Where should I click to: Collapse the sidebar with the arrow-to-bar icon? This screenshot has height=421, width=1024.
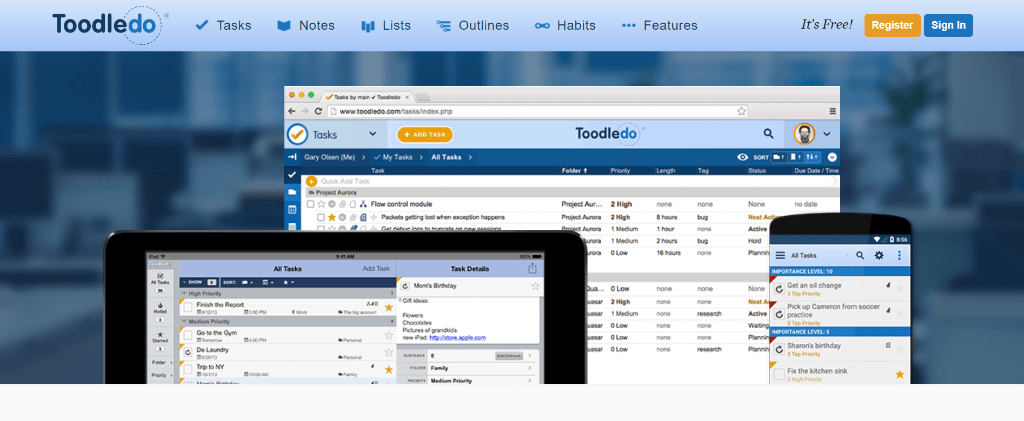[x=292, y=157]
